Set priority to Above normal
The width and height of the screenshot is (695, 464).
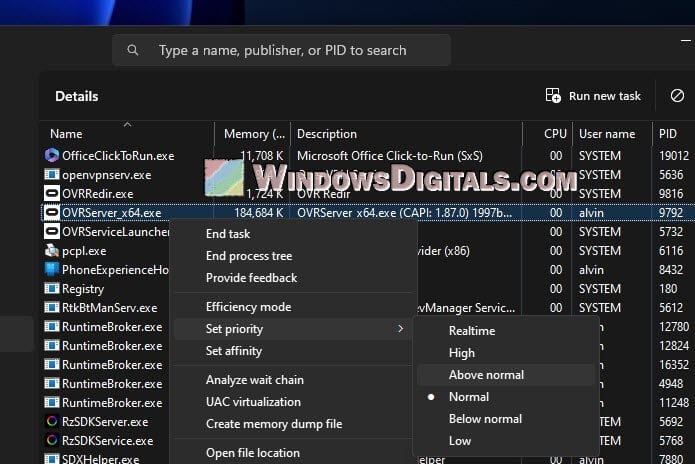click(486, 375)
